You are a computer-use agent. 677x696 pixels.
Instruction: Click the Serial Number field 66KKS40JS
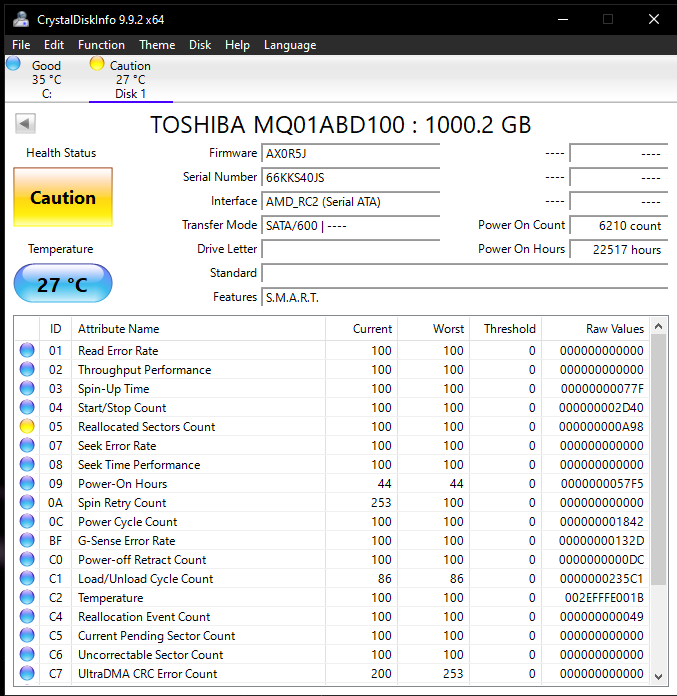351,178
